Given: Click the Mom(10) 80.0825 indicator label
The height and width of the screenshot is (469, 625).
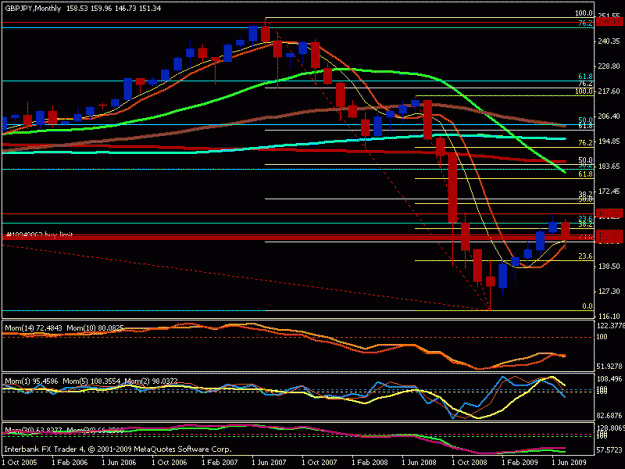Looking at the screenshot, I should click(x=95, y=328).
